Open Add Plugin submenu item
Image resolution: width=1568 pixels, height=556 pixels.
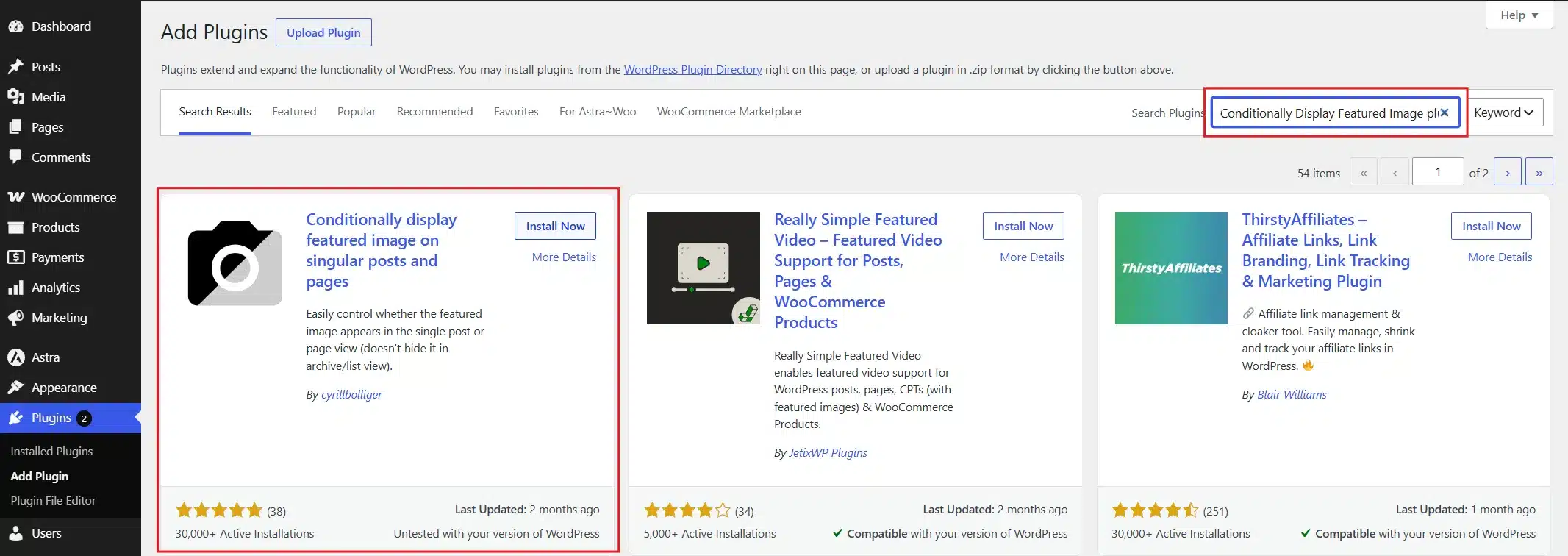click(x=39, y=477)
